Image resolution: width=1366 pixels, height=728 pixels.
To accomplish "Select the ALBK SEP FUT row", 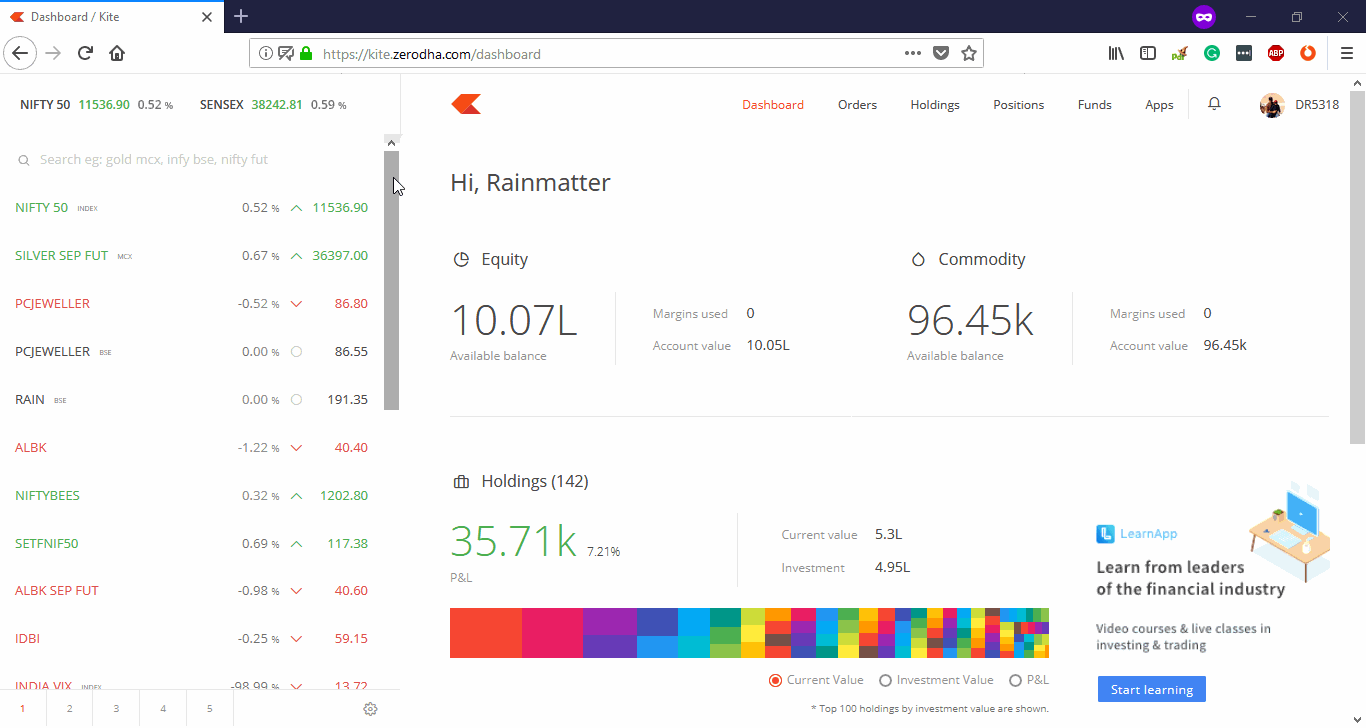I will [x=192, y=590].
